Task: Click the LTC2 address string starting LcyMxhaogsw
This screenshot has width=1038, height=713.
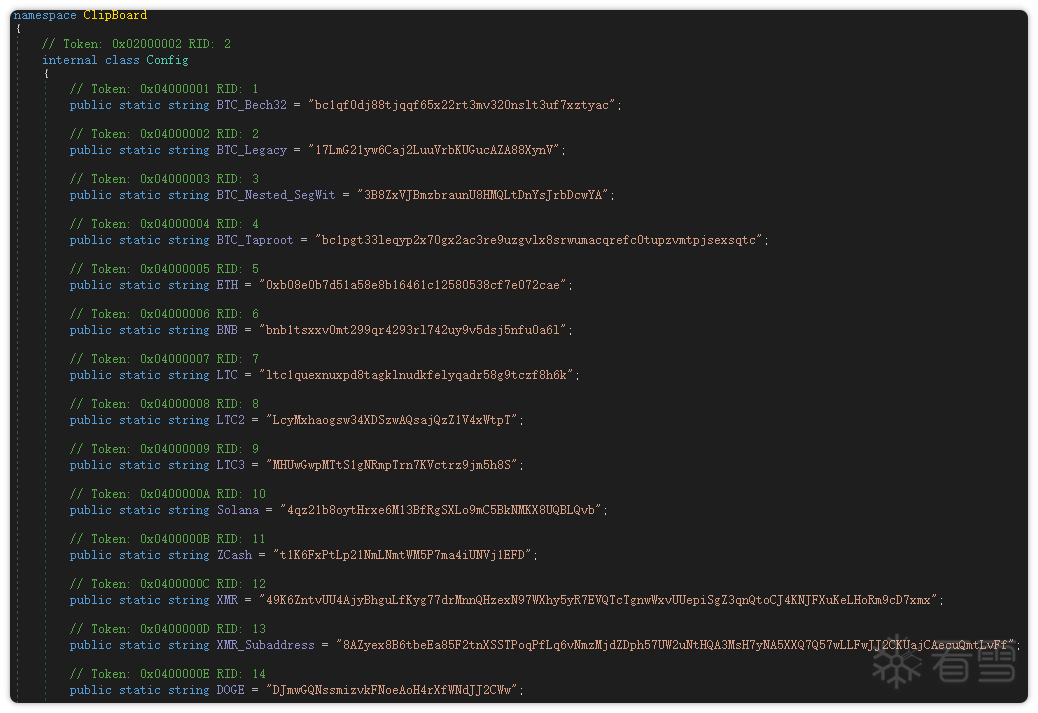Action: 392,420
